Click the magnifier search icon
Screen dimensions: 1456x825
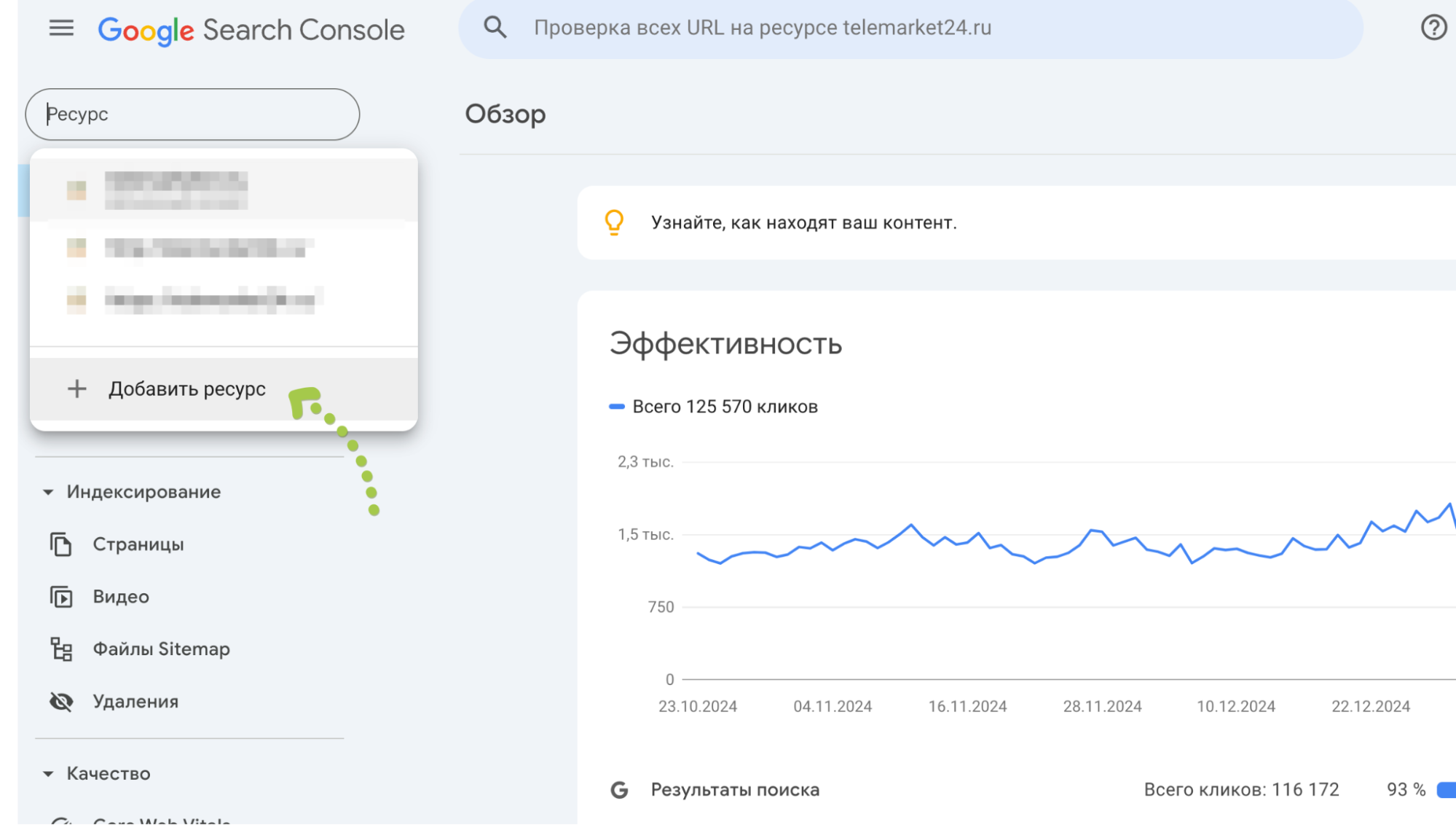(x=495, y=28)
